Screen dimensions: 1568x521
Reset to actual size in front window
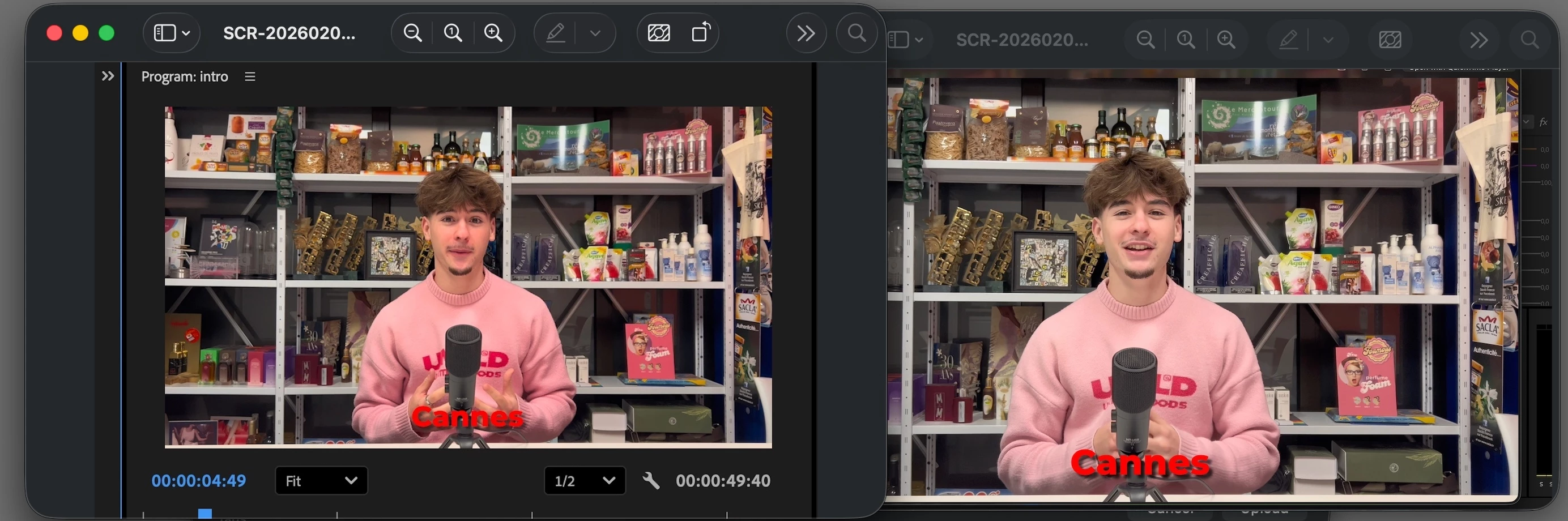point(453,33)
